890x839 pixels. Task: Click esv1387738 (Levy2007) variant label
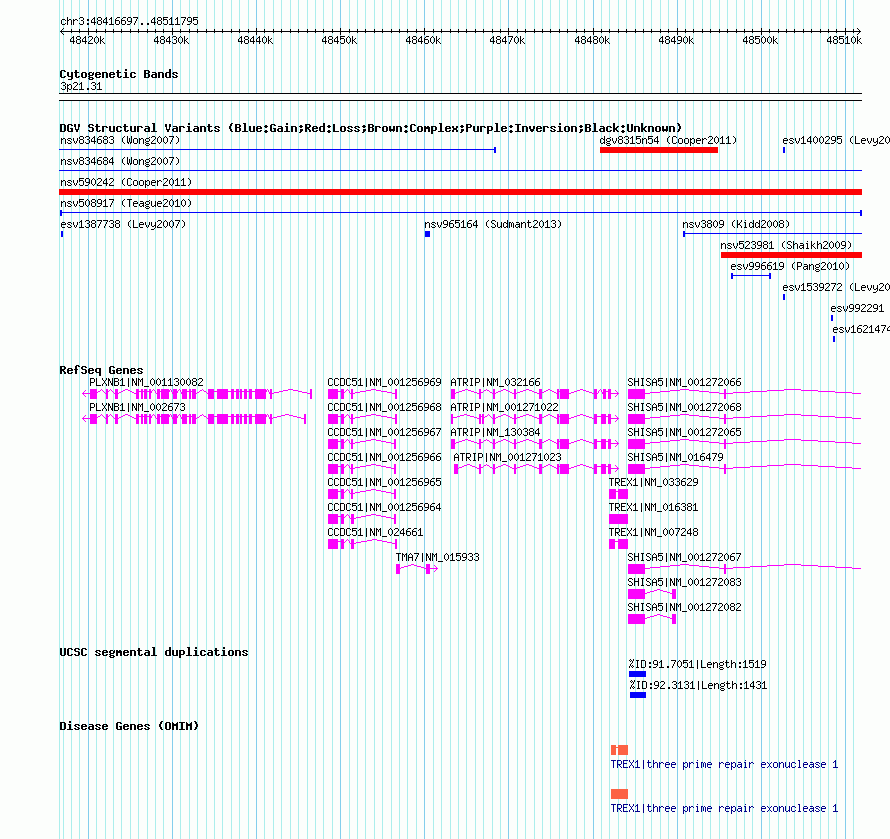123,224
